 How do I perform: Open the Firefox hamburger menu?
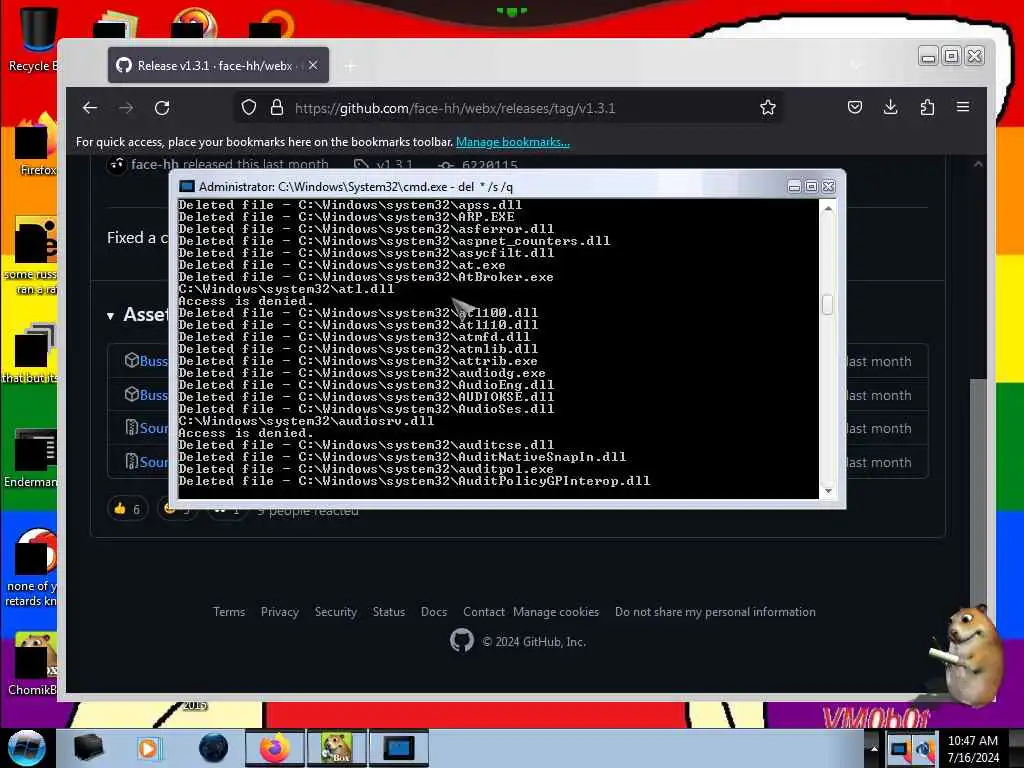[963, 107]
